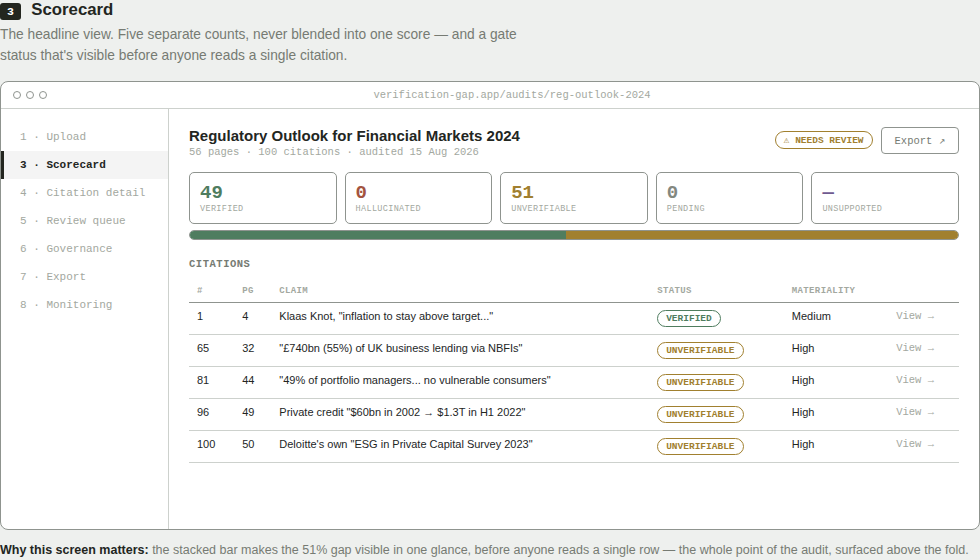The image size is (980, 560).
Task: Click report title Regulatory Outlook for Financial Markets 2024
Action: tap(354, 136)
